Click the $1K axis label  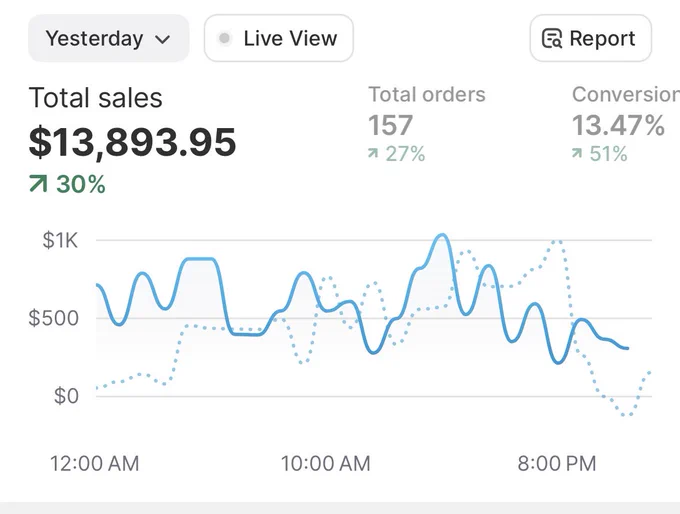pyautogui.click(x=60, y=240)
